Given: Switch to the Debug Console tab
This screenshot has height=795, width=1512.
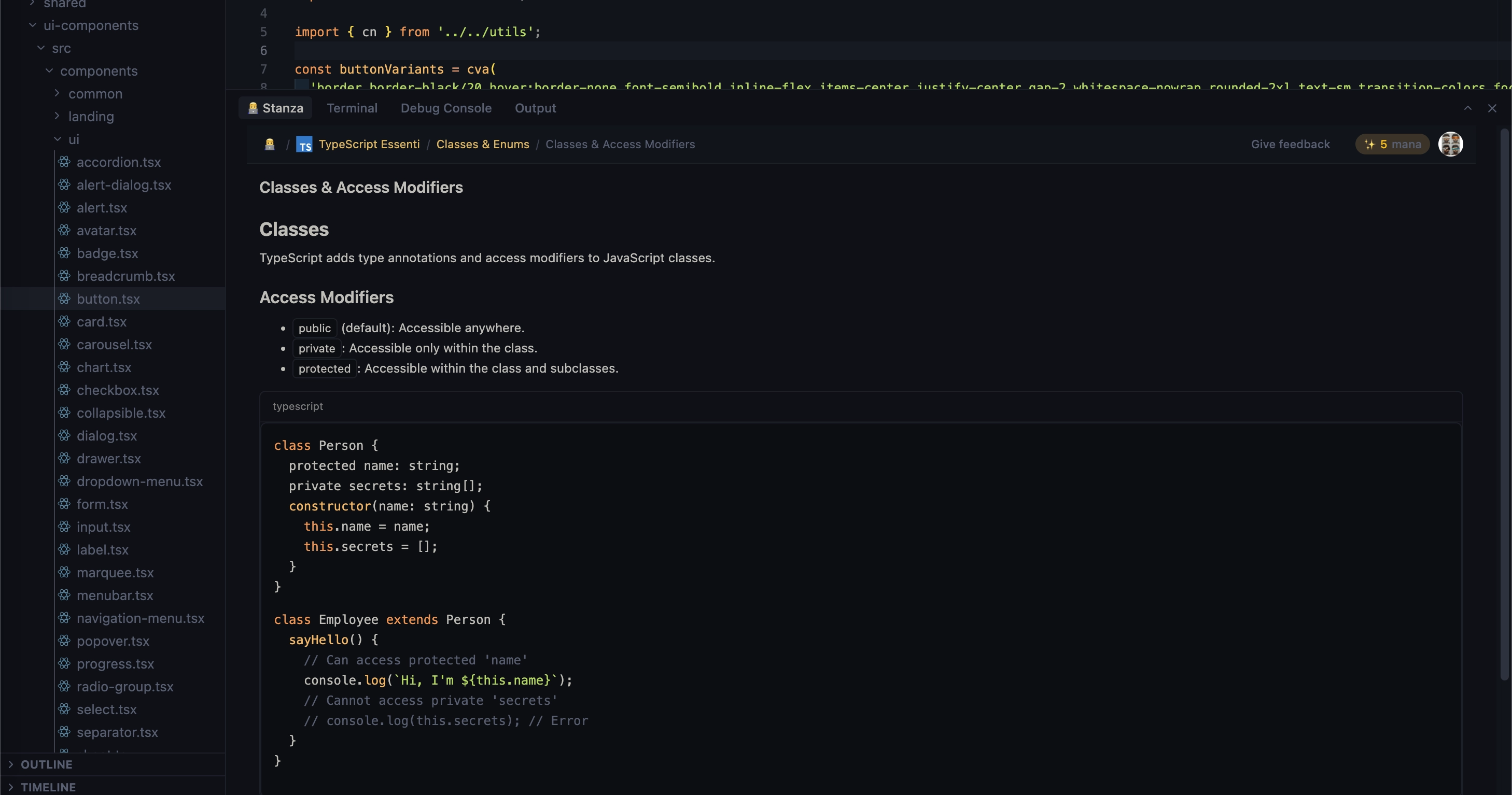Looking at the screenshot, I should tap(445, 108).
